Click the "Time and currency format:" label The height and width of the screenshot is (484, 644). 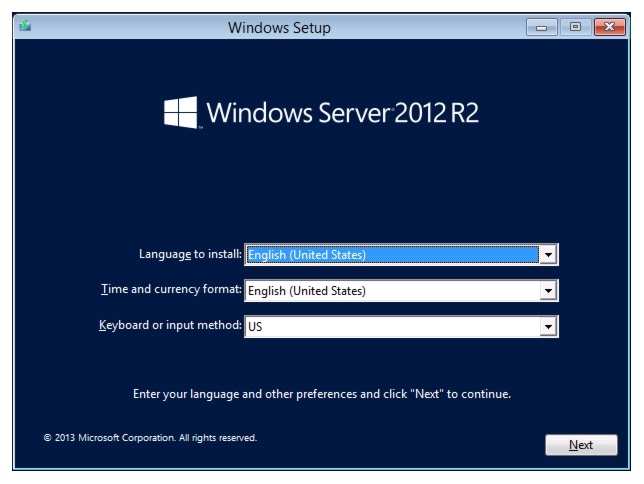(x=171, y=289)
